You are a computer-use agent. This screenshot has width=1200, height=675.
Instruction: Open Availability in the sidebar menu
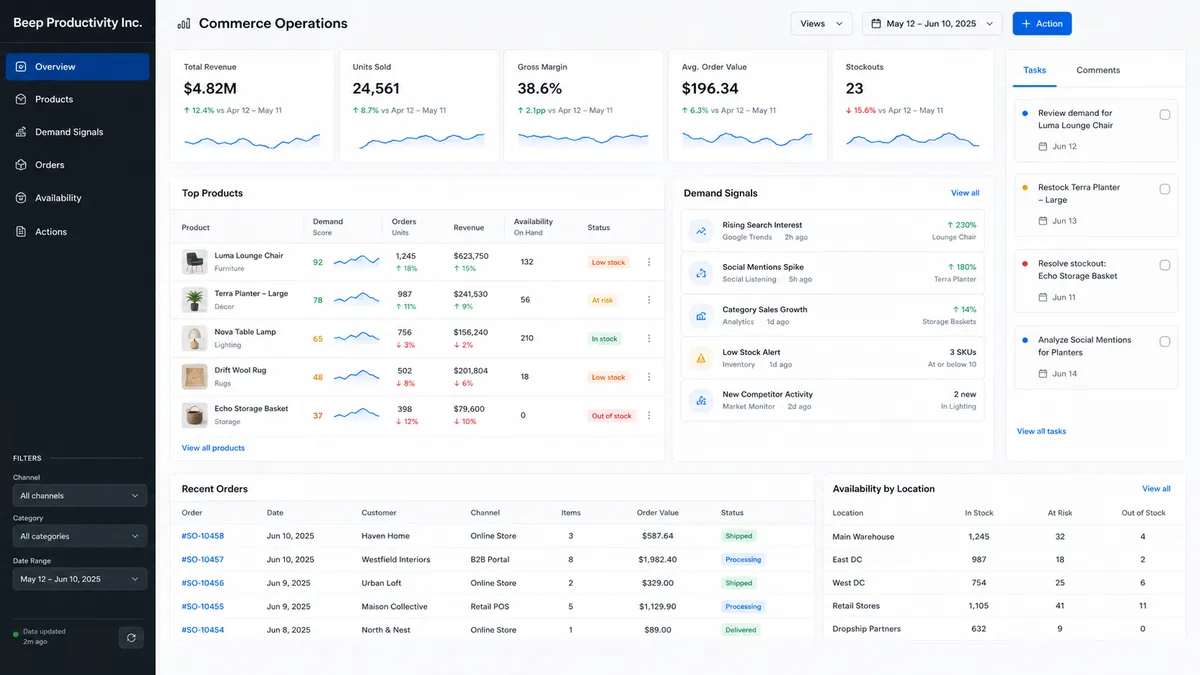(77, 198)
